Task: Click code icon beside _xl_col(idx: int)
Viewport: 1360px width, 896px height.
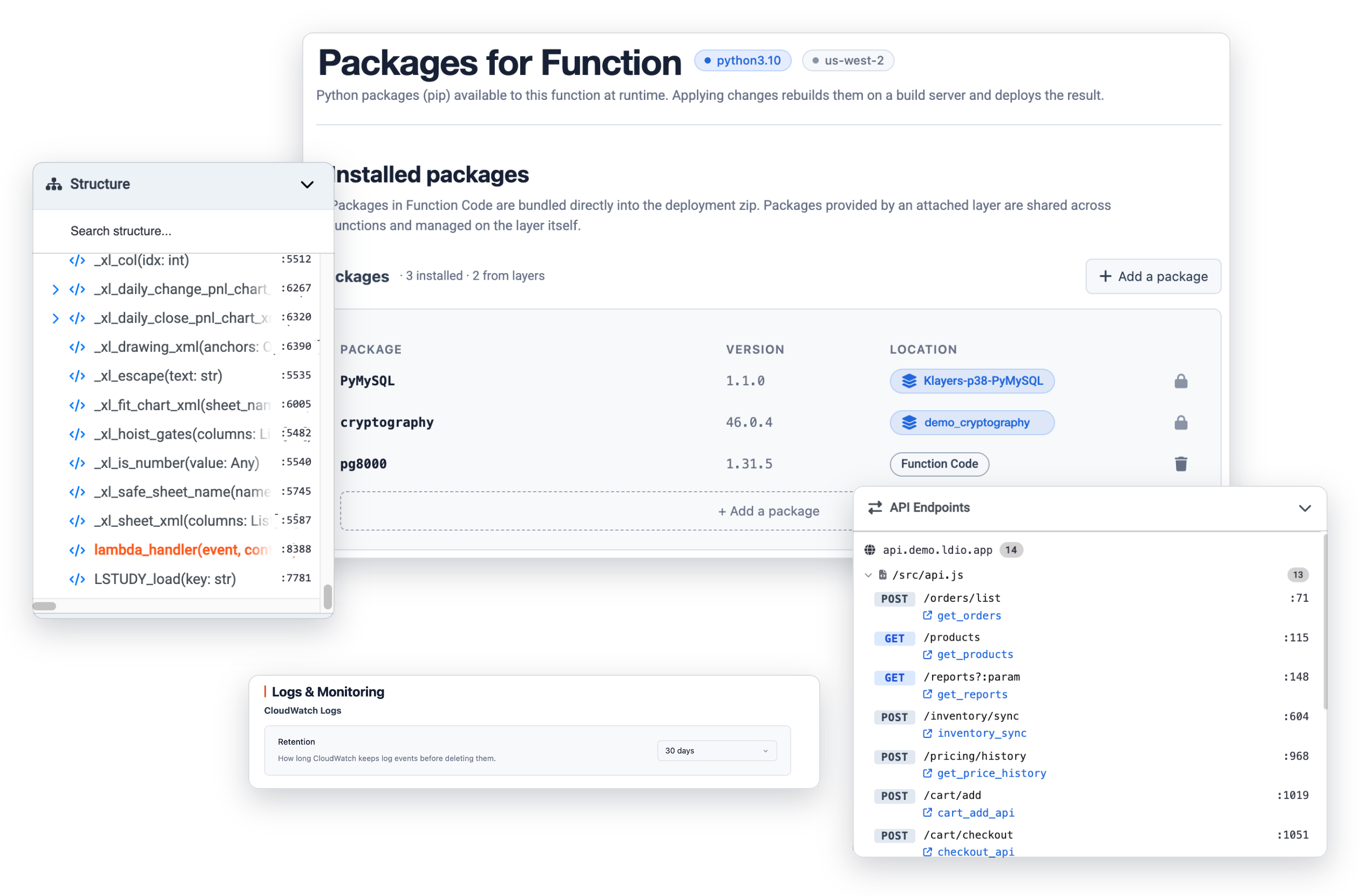Action: click(77, 260)
